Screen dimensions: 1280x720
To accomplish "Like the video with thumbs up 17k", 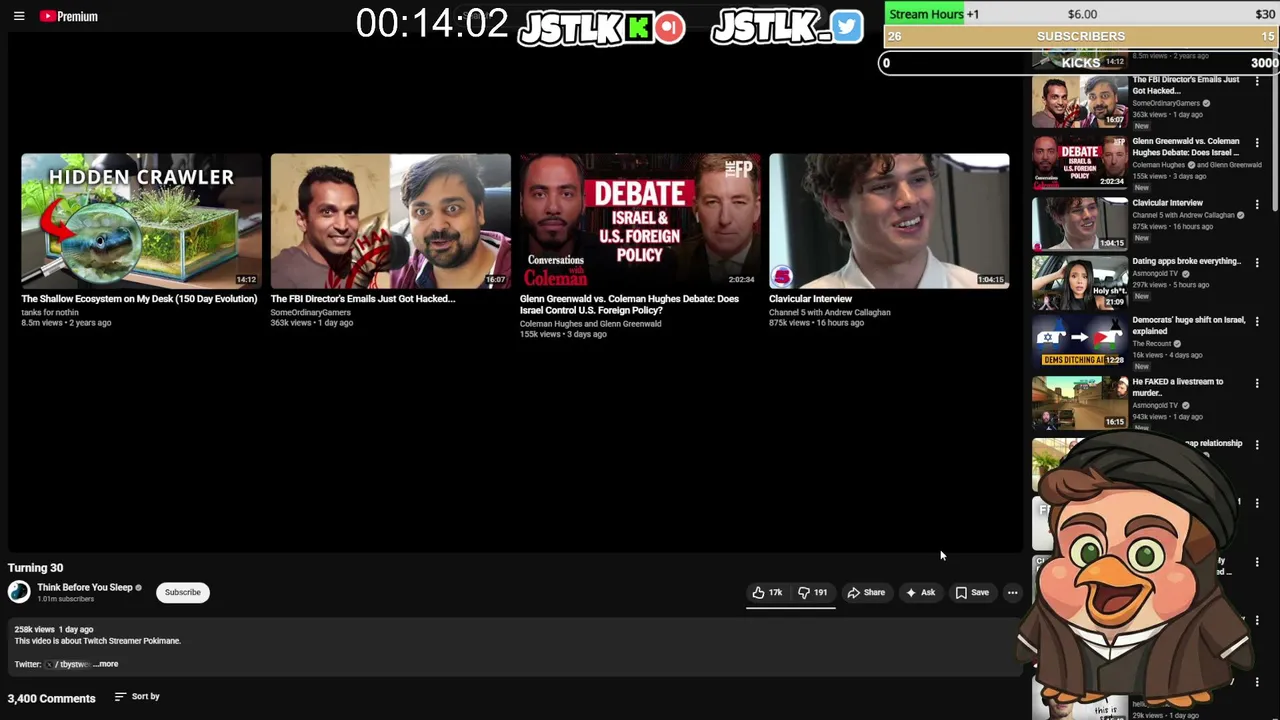I will (x=767, y=592).
